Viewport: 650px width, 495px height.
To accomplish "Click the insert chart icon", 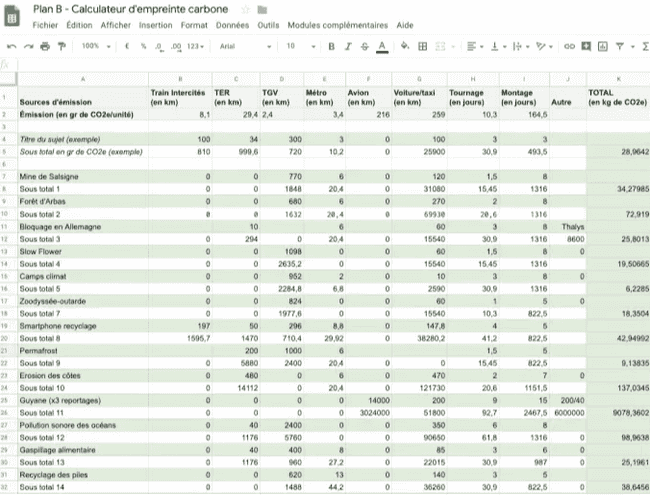I will pyautogui.click(x=604, y=46).
